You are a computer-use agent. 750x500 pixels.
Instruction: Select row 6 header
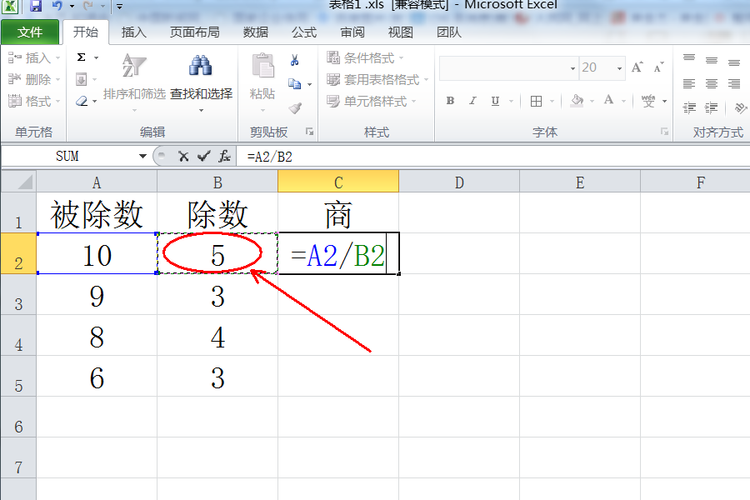click(18, 417)
